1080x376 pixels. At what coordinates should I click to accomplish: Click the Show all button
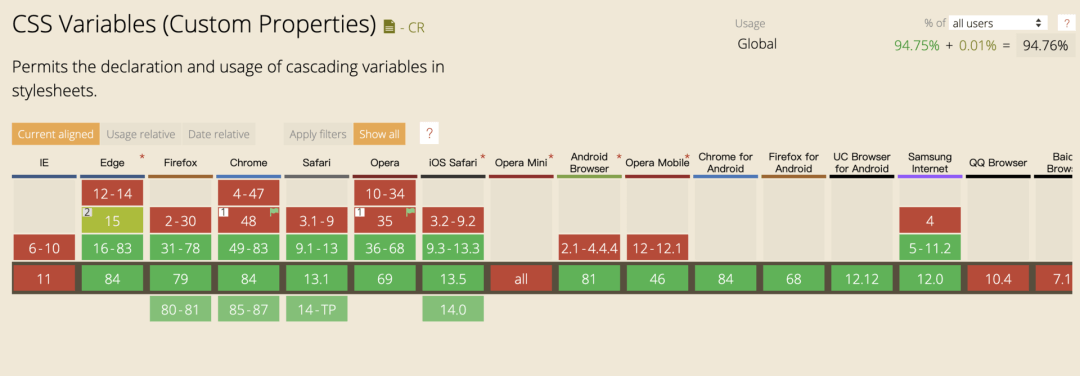[380, 134]
